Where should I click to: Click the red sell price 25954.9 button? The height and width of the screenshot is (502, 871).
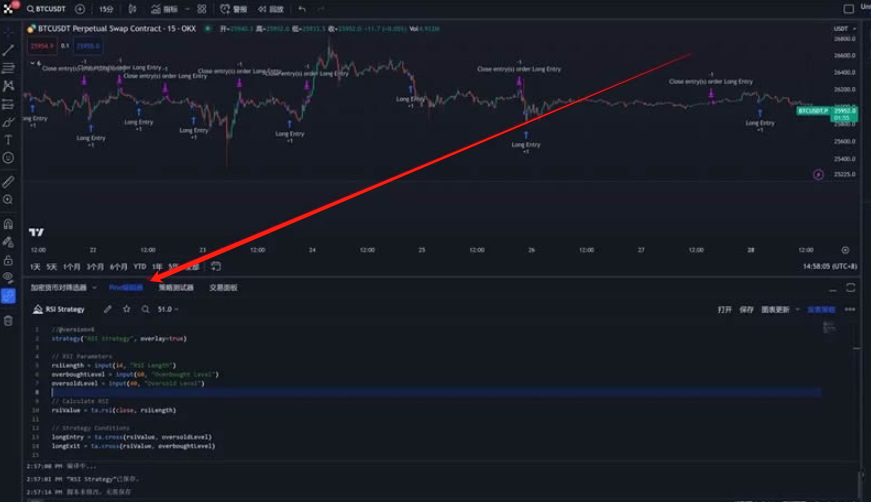42,46
